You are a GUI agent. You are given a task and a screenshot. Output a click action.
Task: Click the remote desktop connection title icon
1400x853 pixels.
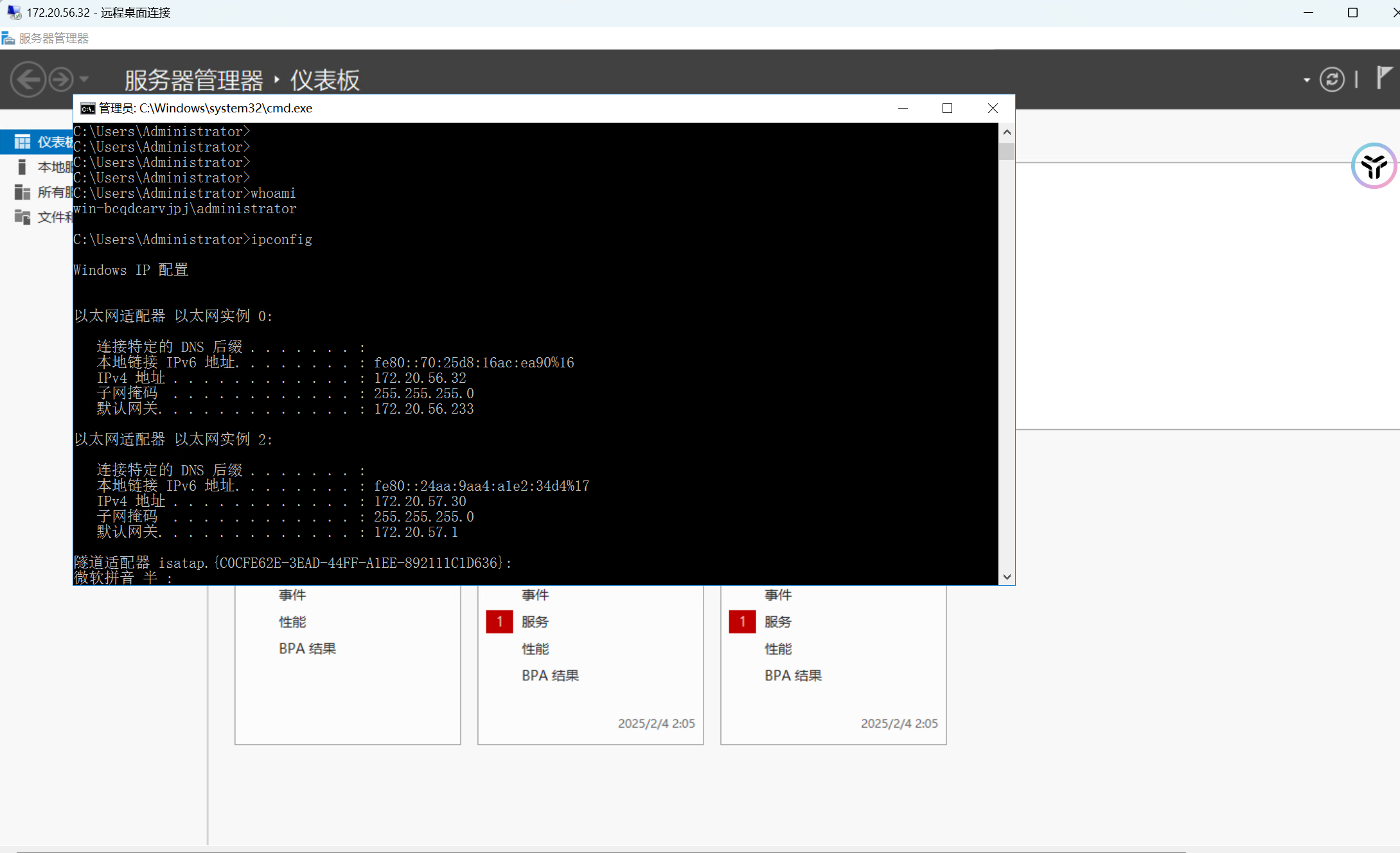tap(14, 12)
